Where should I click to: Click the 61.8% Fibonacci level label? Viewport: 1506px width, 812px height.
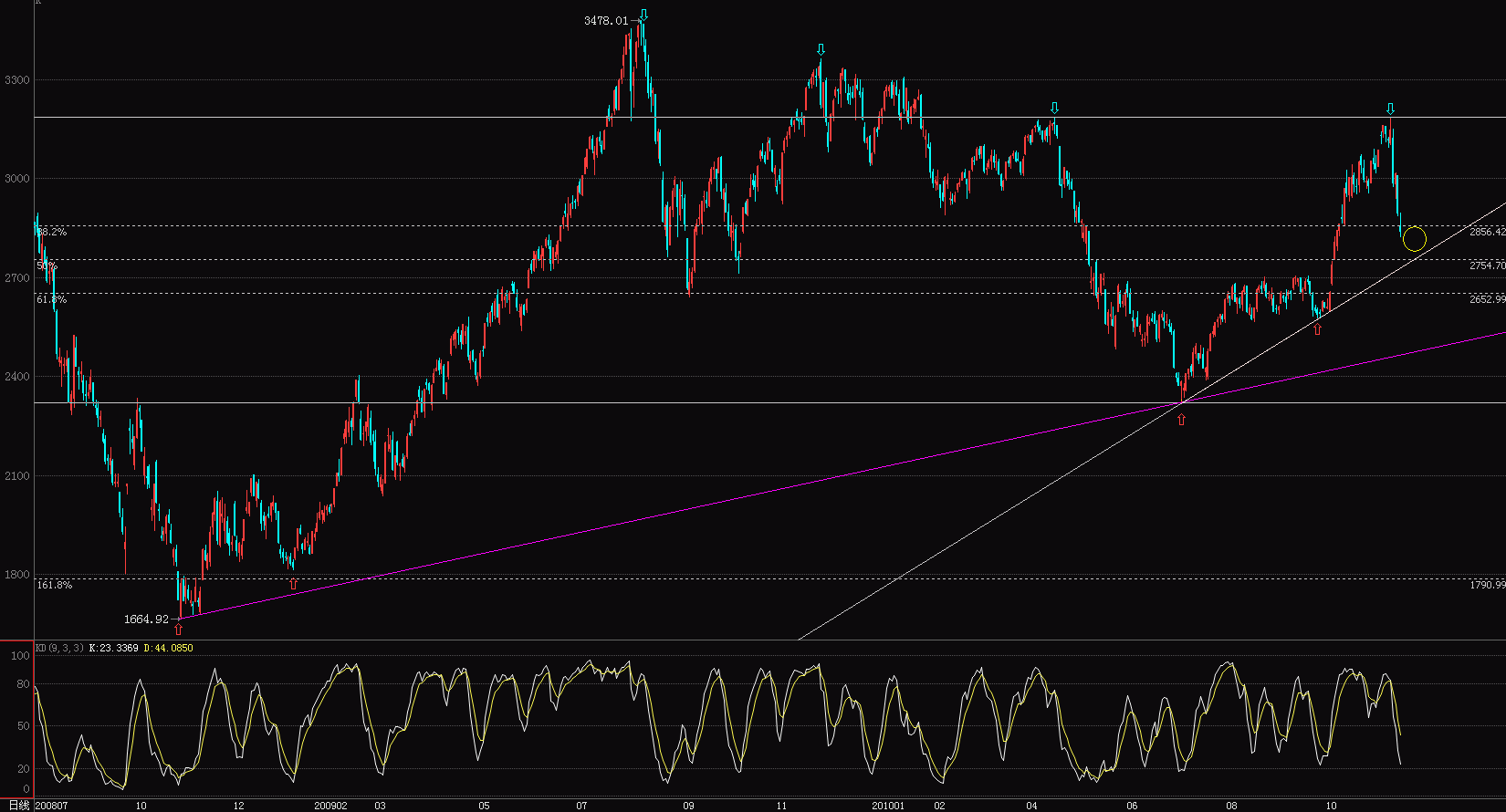[x=52, y=299]
